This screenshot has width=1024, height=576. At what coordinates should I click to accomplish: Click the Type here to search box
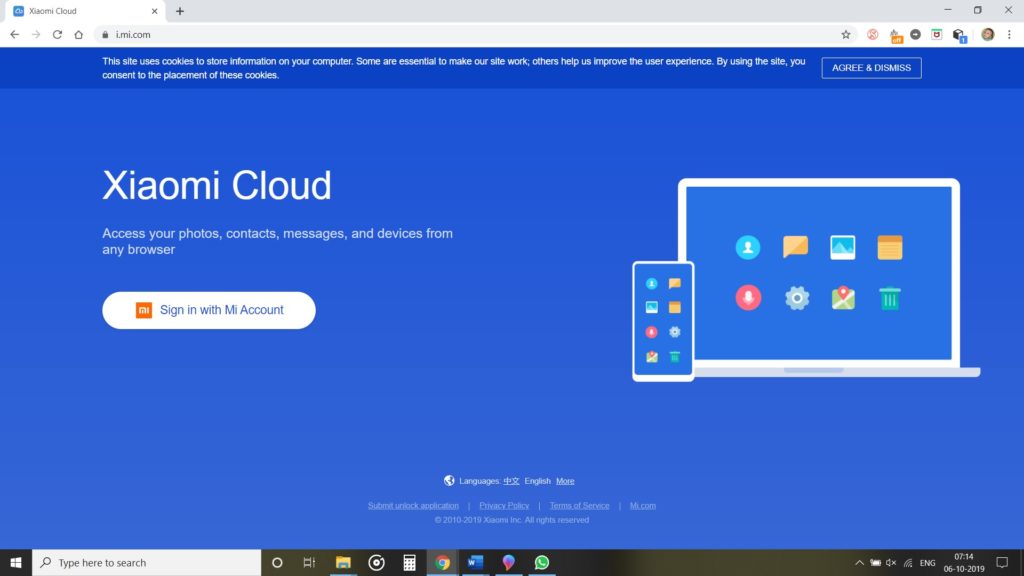point(146,562)
